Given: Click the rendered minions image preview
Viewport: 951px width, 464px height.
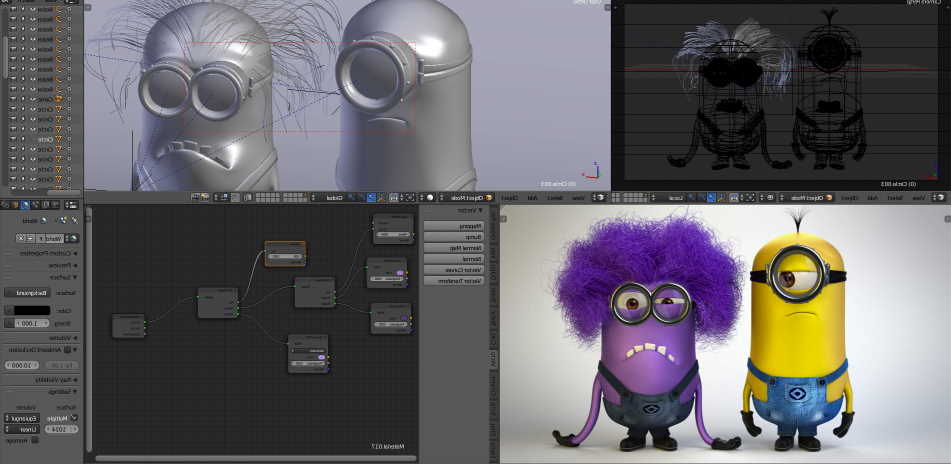Looking at the screenshot, I should (x=725, y=334).
